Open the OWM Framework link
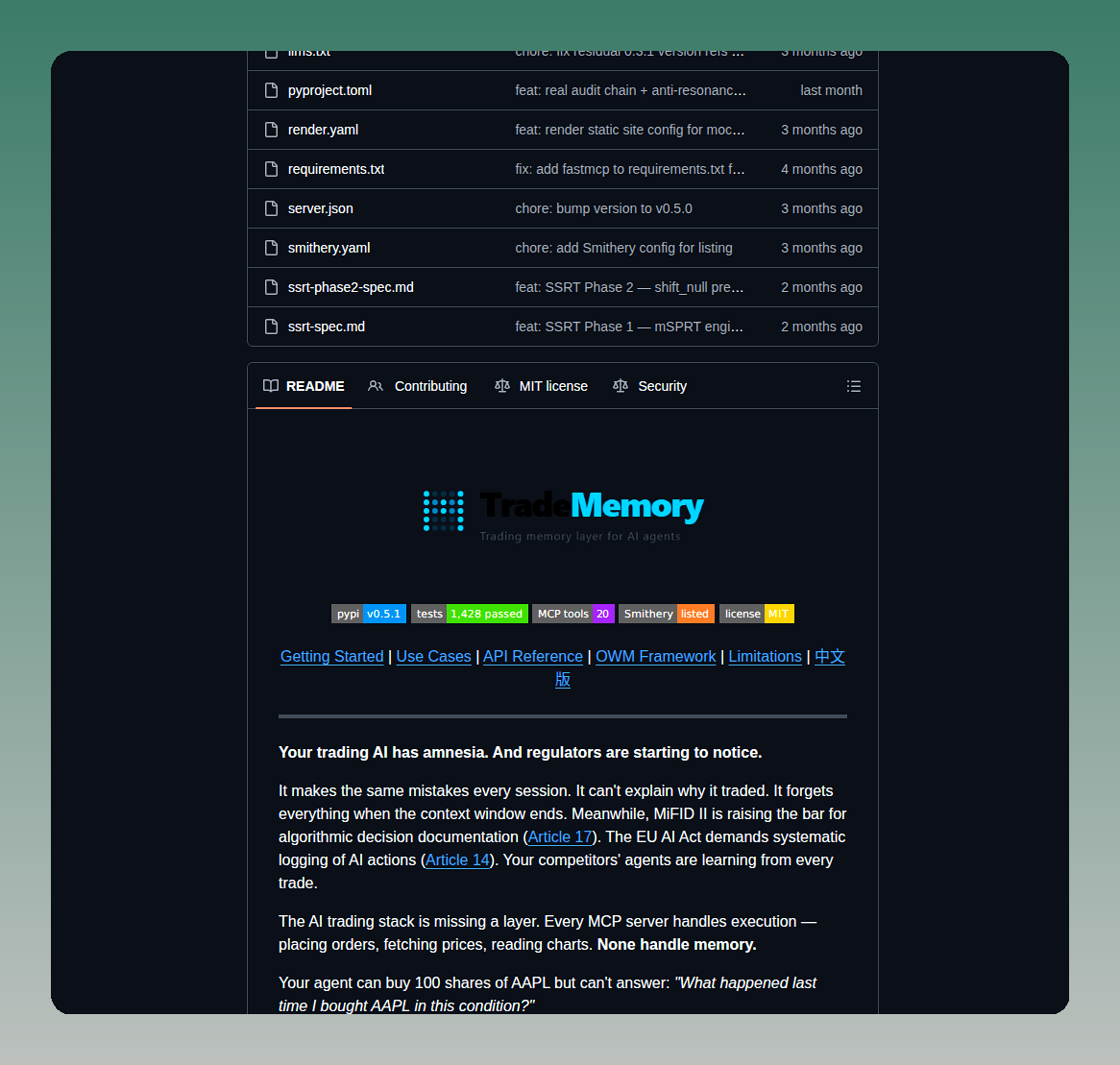Screen dimensions: 1120x1065 coord(656,657)
